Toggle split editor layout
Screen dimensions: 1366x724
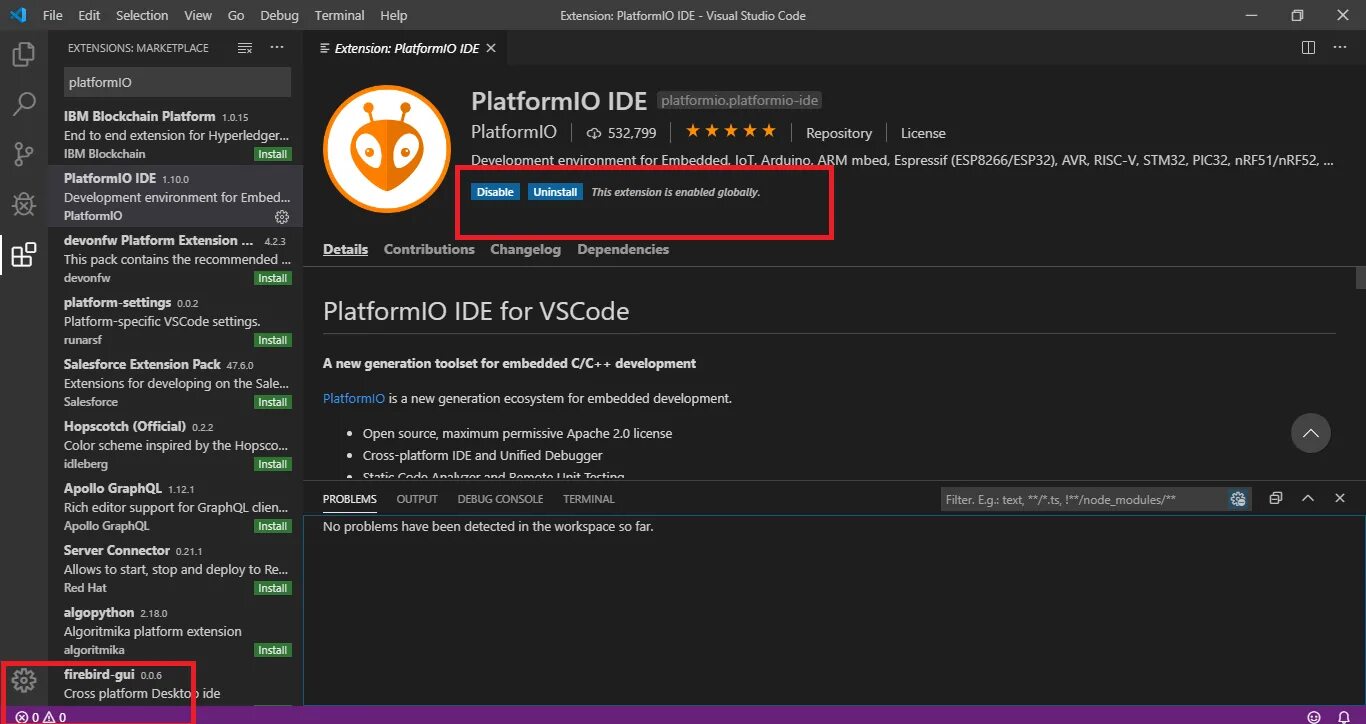pos(1307,47)
